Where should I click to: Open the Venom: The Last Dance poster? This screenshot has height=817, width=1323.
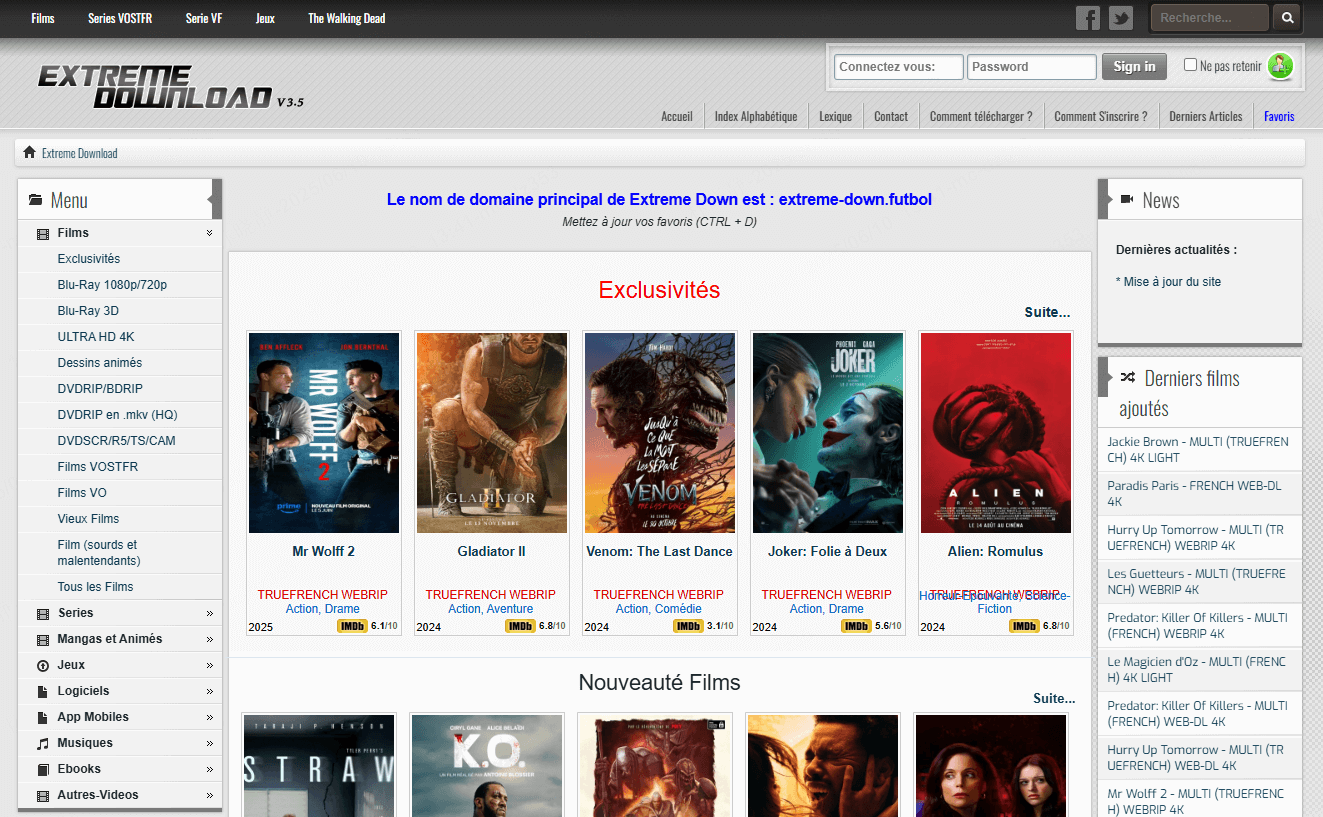point(660,433)
